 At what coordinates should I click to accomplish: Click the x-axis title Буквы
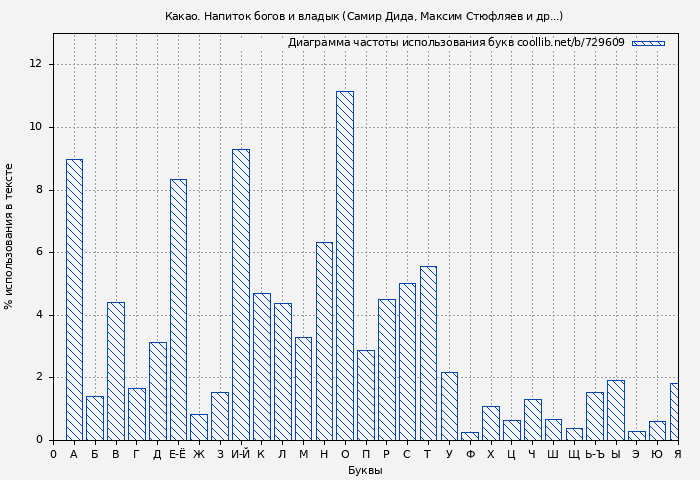point(365,470)
